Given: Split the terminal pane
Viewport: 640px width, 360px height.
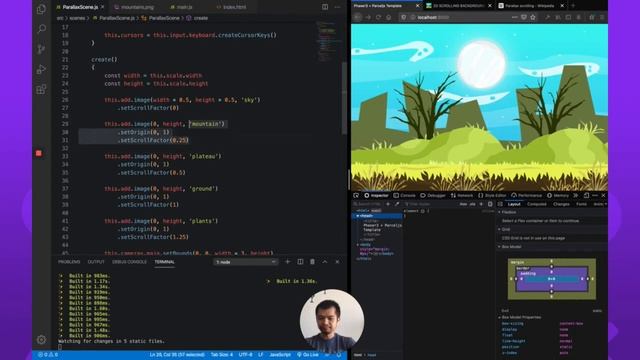Looking at the screenshot, I should point(300,262).
